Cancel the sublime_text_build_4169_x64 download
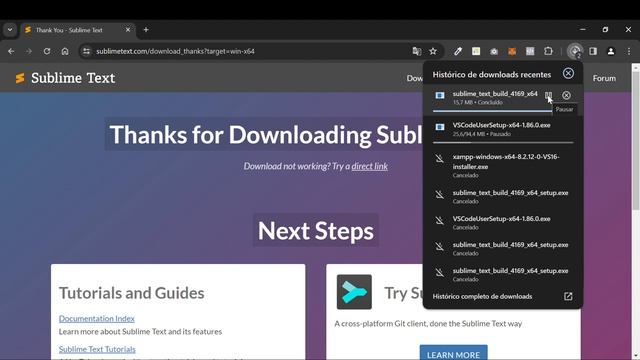The image size is (640, 360). click(x=567, y=96)
